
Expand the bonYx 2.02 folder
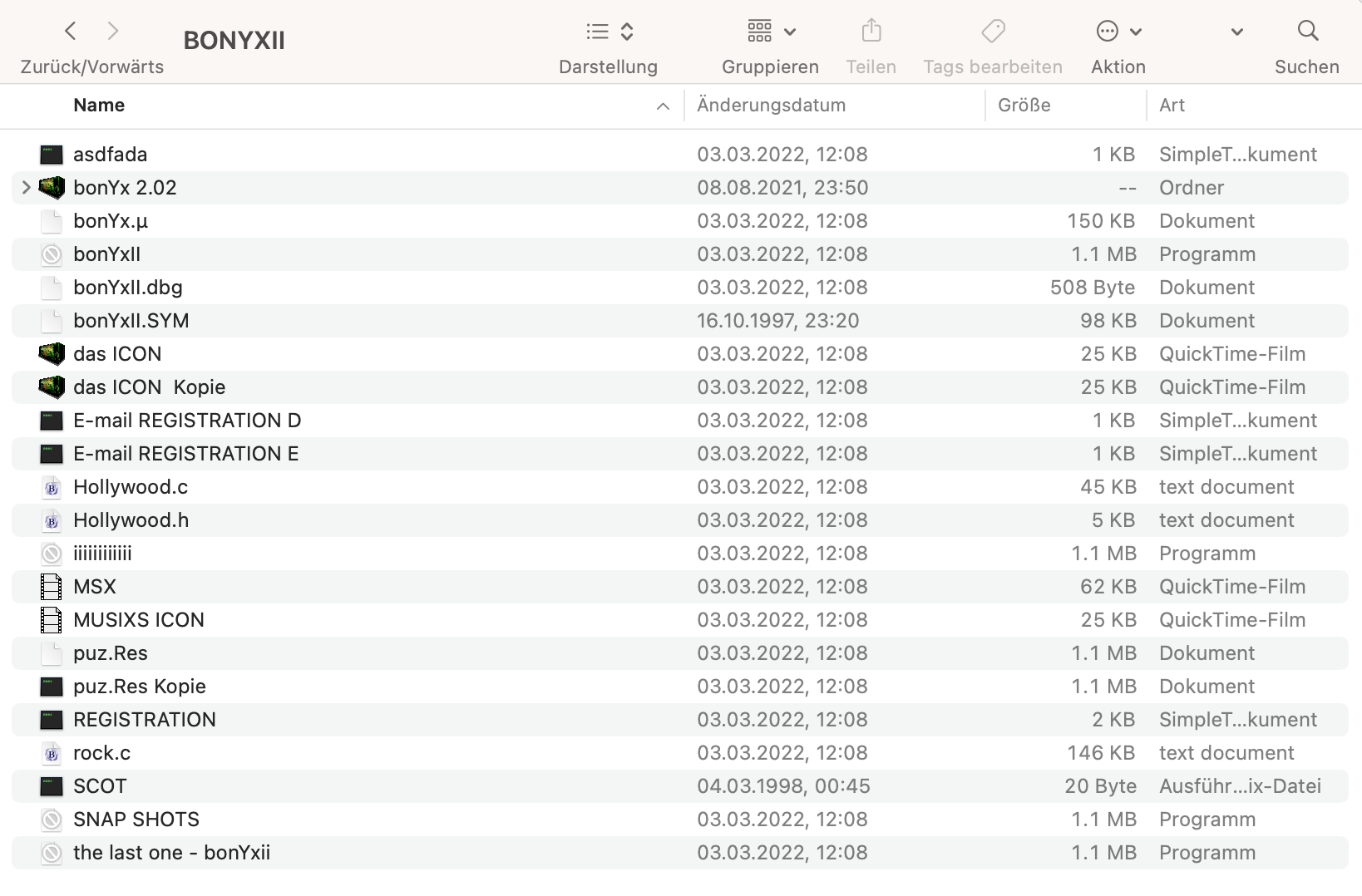tap(26, 188)
